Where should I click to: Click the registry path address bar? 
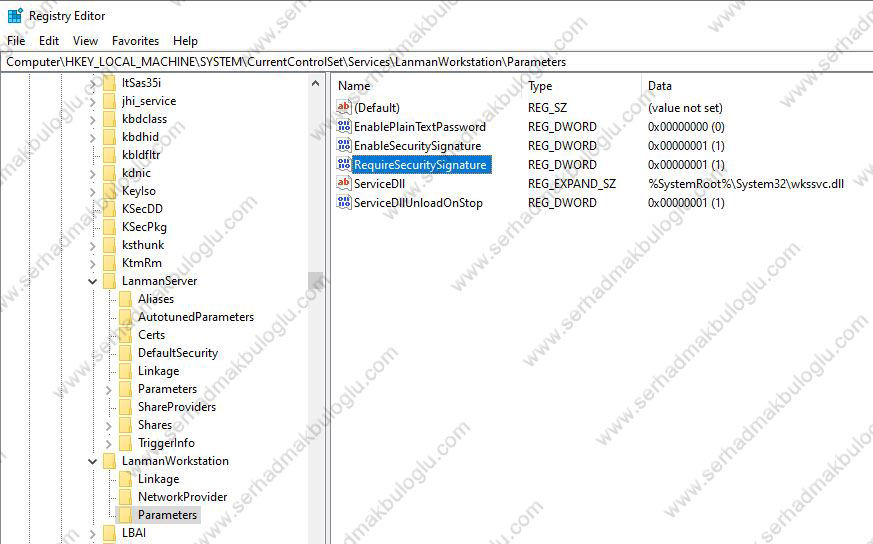pyautogui.click(x=436, y=62)
